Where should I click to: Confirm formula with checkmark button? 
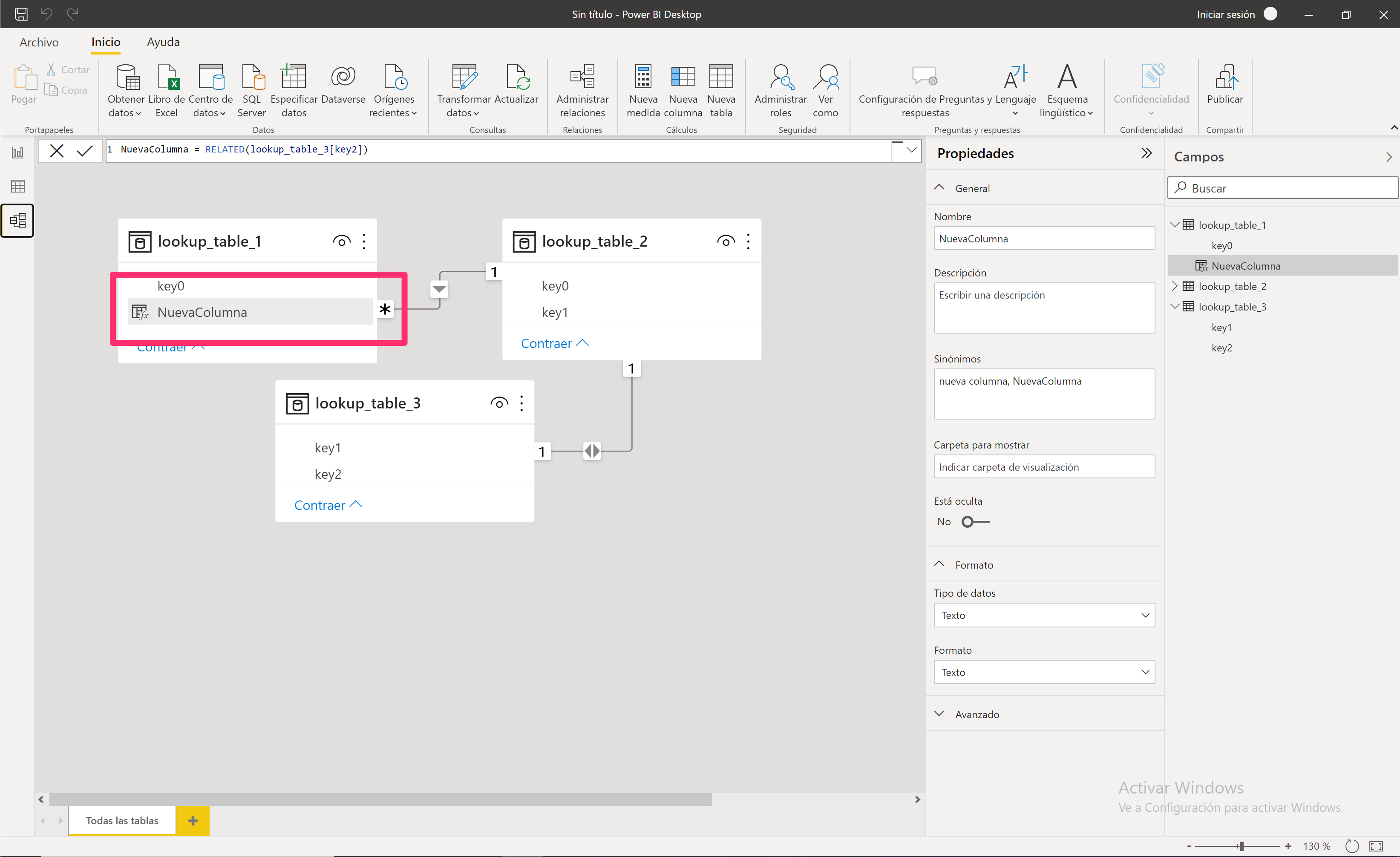pyautogui.click(x=85, y=150)
